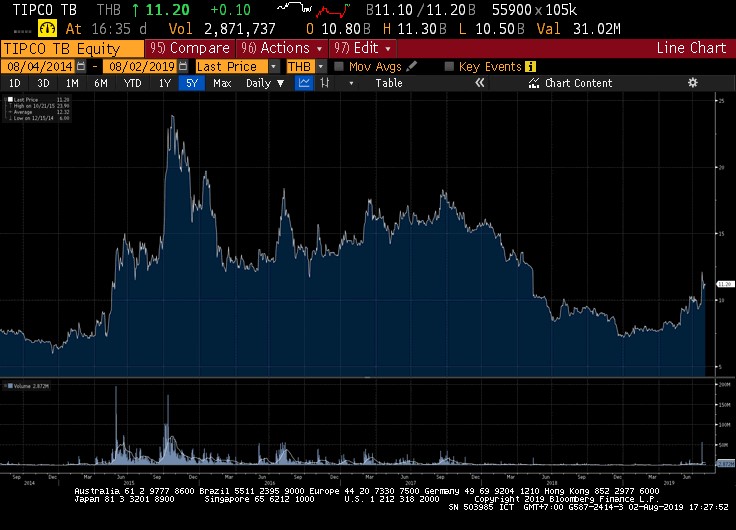This screenshot has width=736, height=530.
Task: Click the At 16:35 time stamp
Action: [106, 29]
